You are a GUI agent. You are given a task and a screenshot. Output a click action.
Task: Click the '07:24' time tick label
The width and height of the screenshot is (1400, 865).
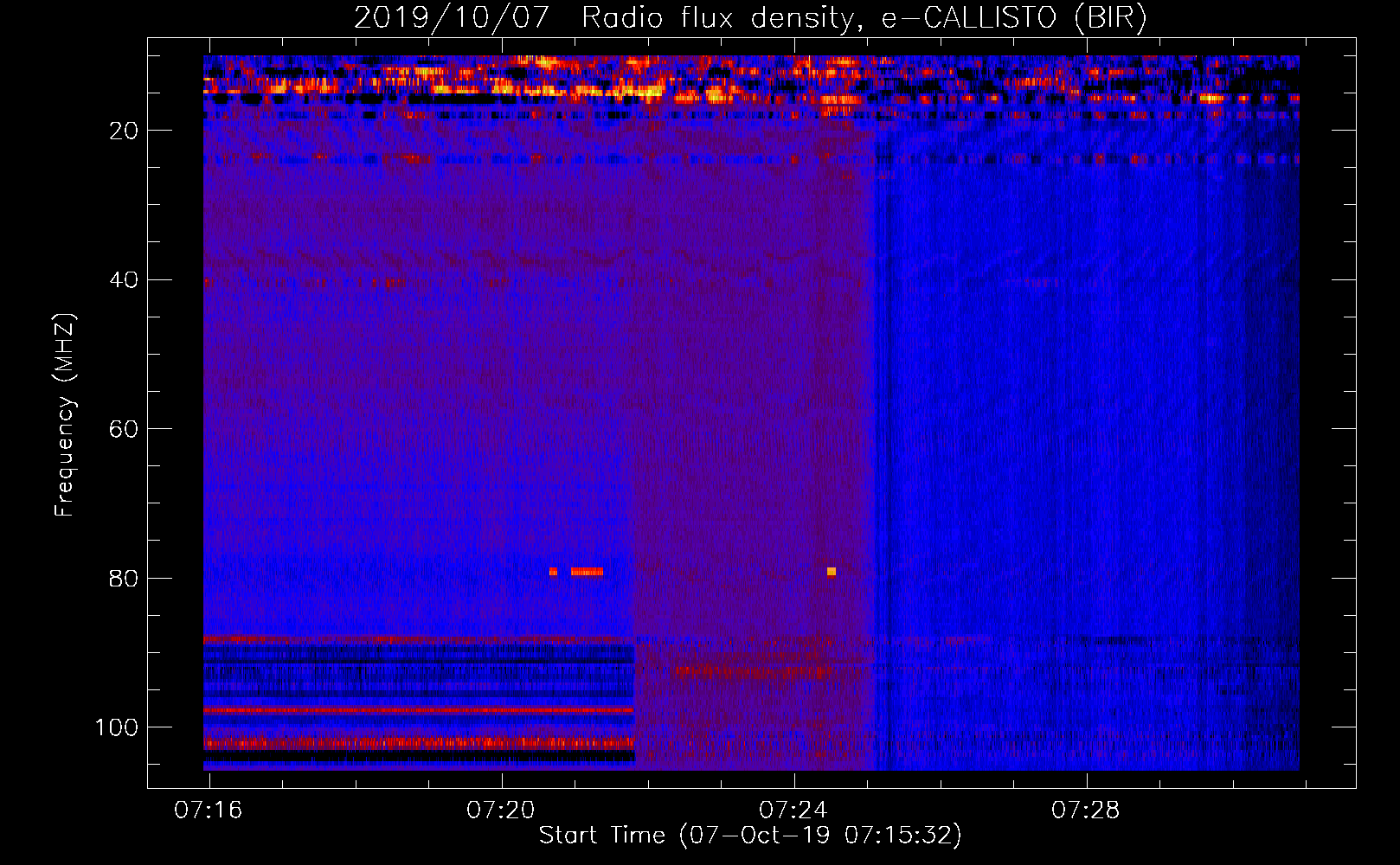tap(793, 811)
